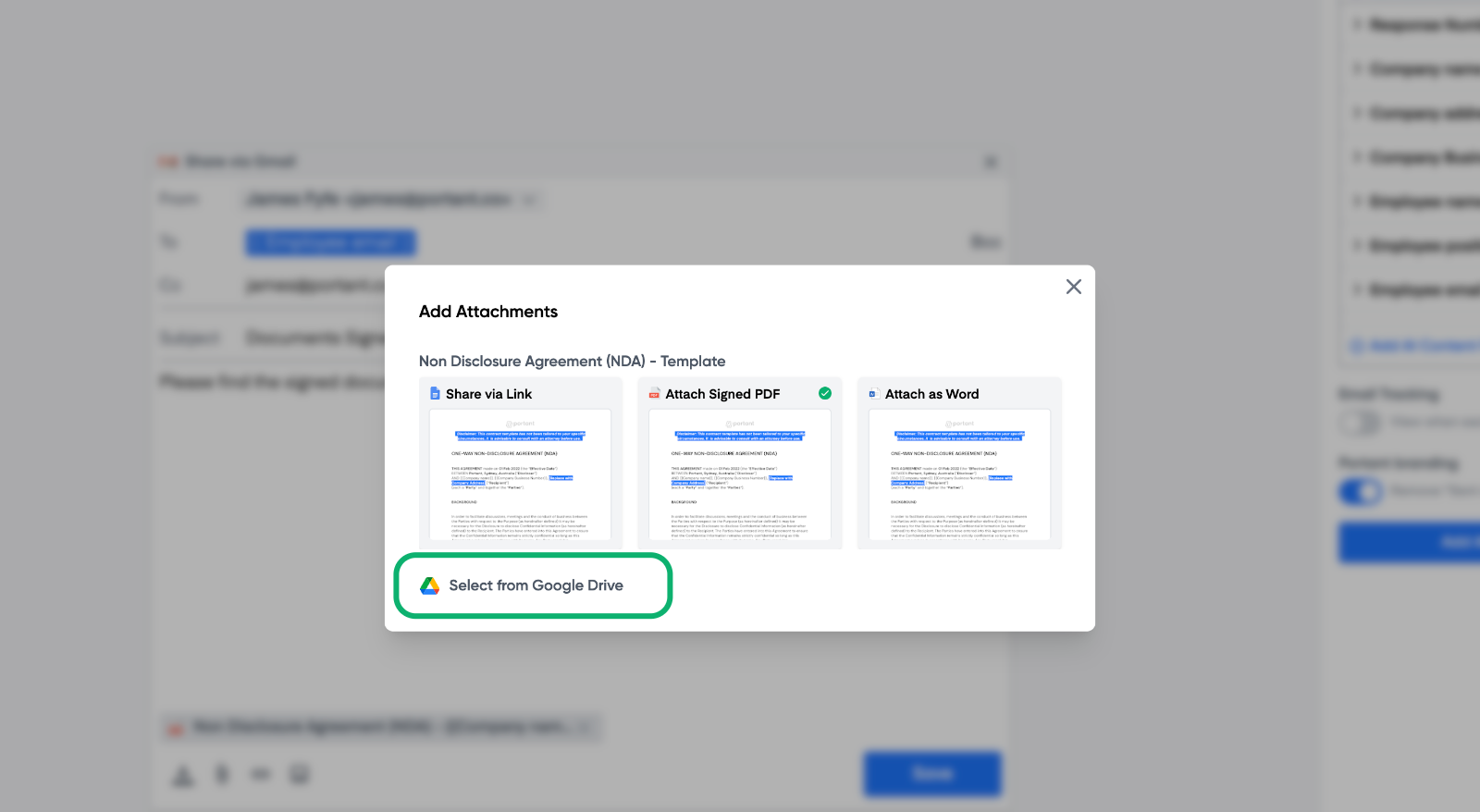The image size is (1480, 812).
Task: Click the Word icon beside Attach as Word
Action: coord(872,394)
